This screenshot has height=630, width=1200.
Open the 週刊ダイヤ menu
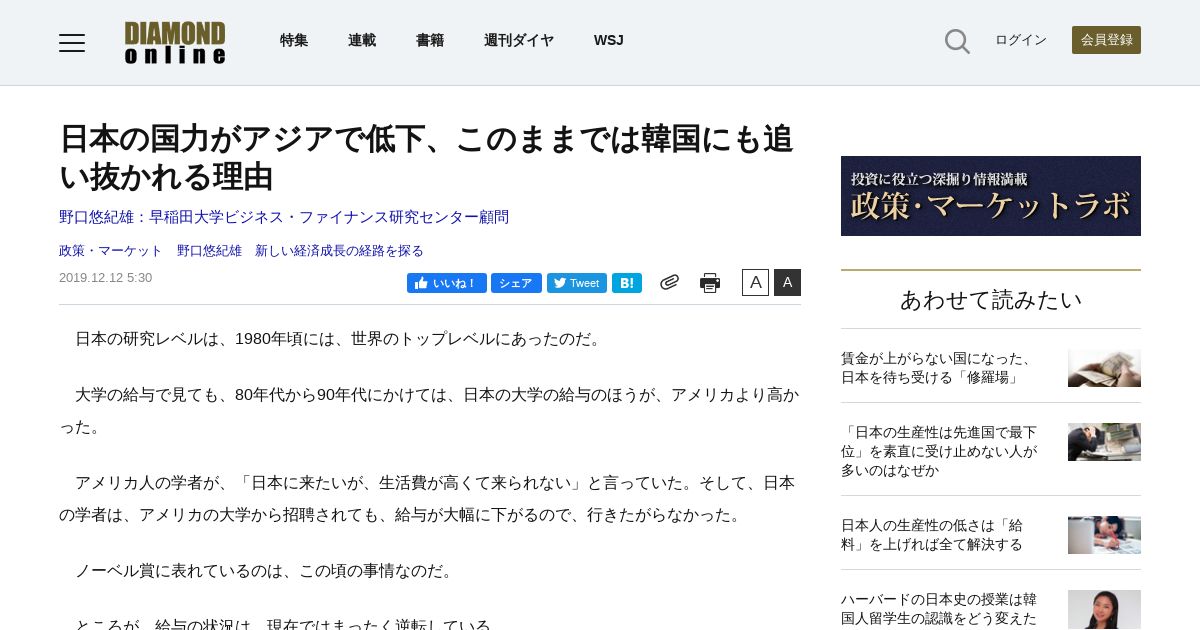[x=519, y=41]
